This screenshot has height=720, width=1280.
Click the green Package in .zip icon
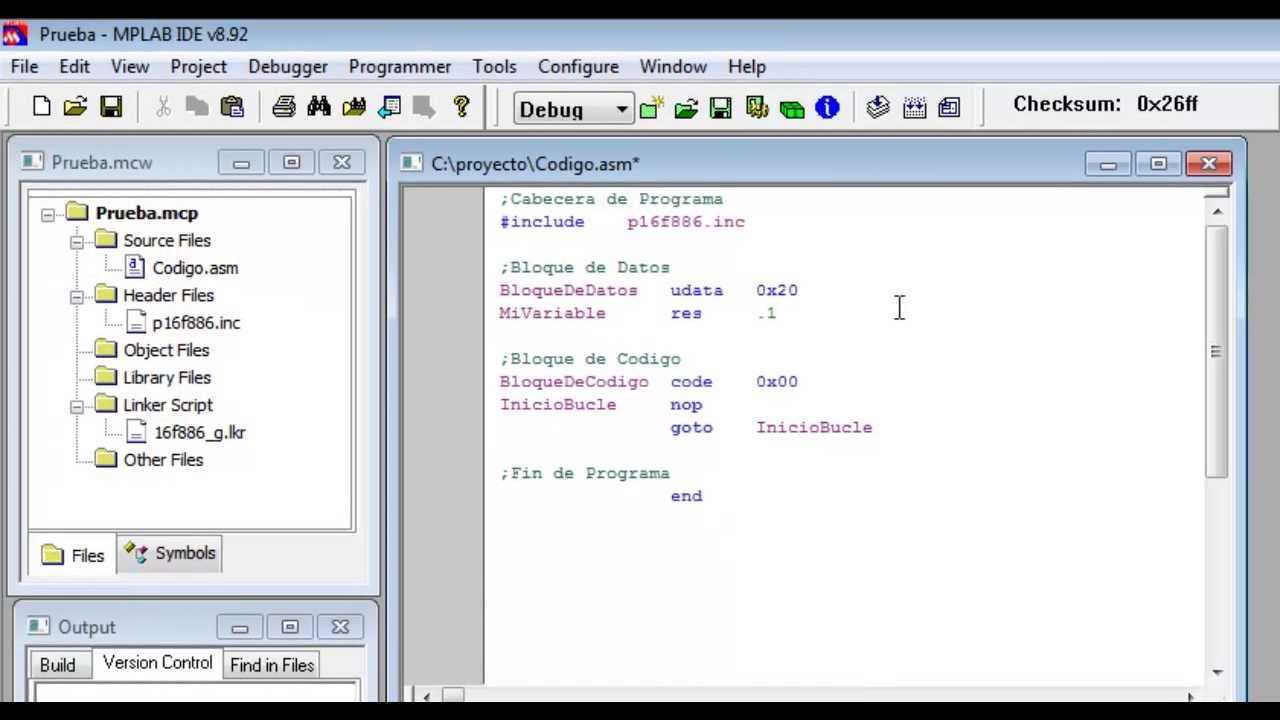click(x=792, y=107)
